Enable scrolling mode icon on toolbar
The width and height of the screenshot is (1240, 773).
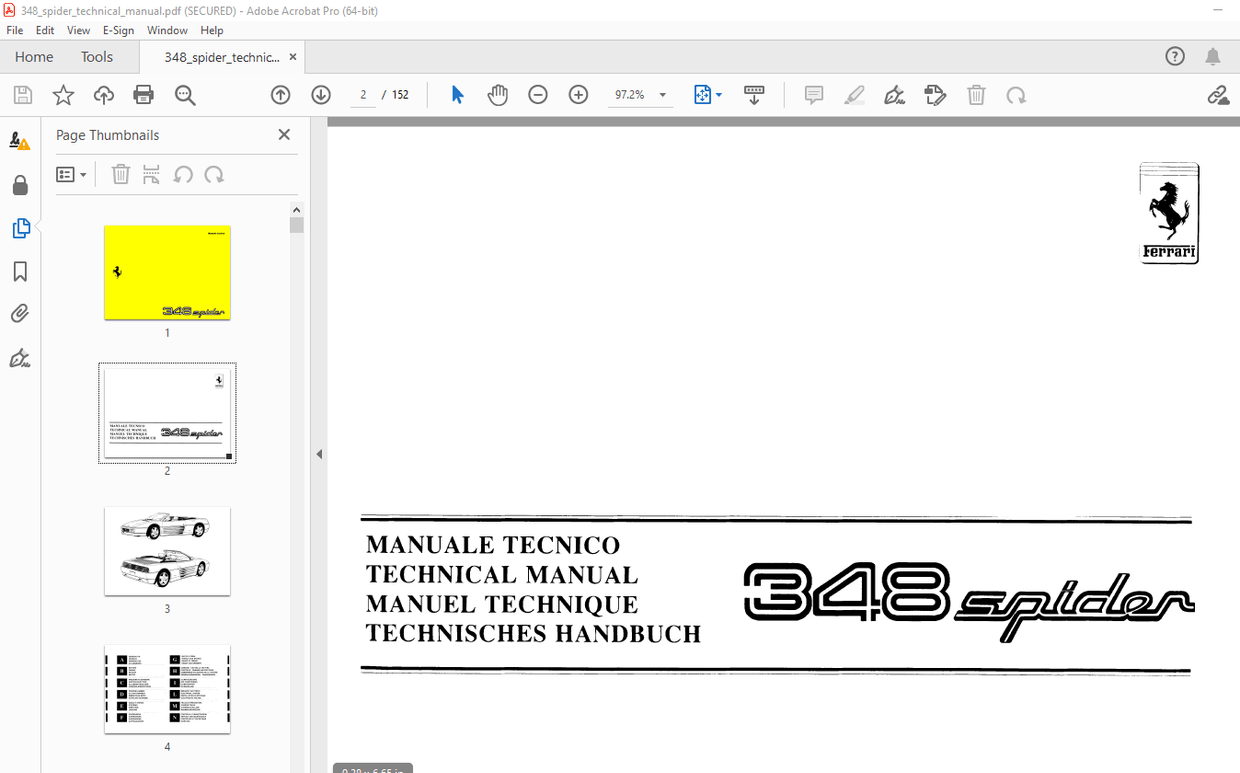click(753, 94)
